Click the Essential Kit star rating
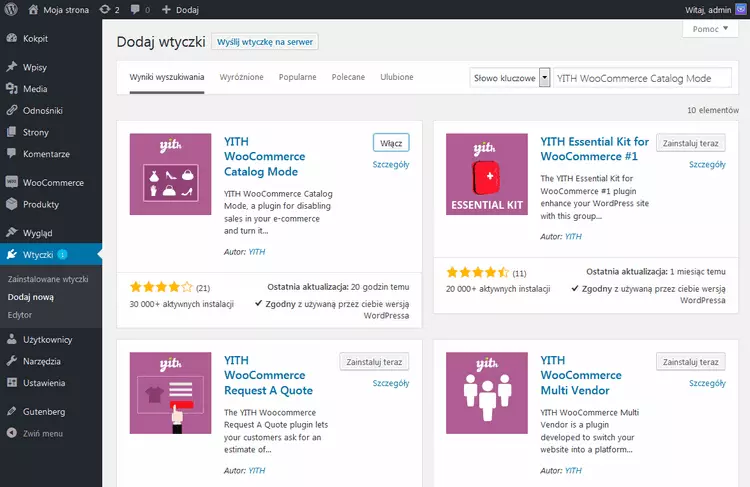 (x=478, y=273)
